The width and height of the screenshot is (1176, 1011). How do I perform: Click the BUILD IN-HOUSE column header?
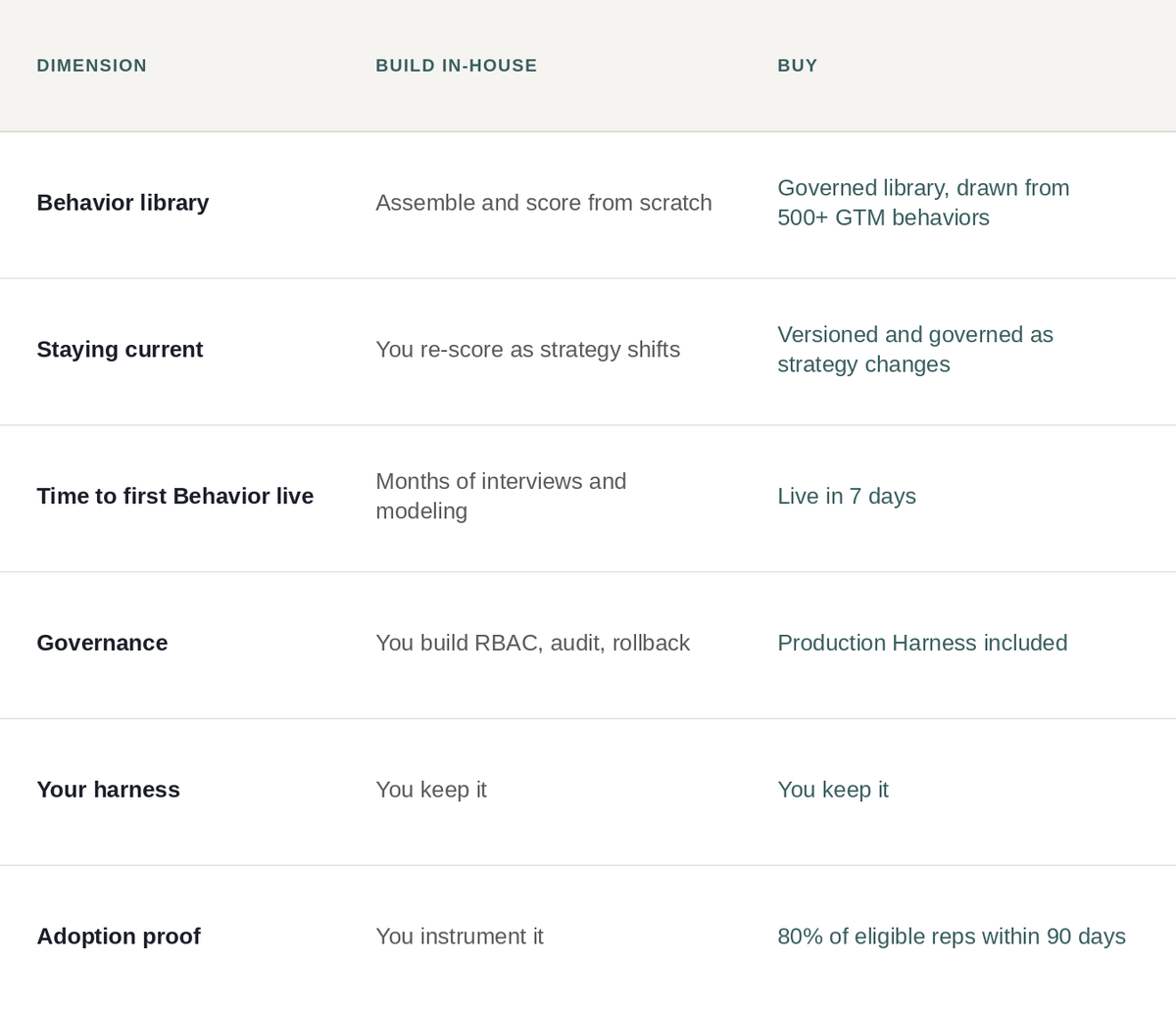click(457, 66)
